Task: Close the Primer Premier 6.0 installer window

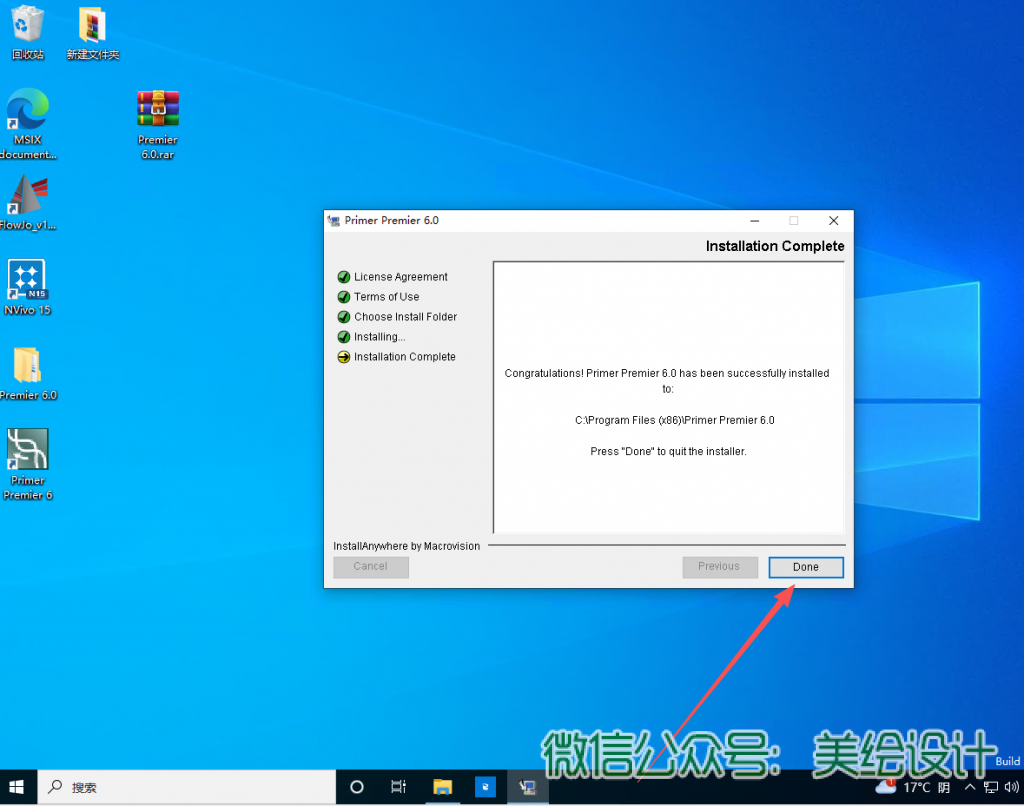Action: (x=833, y=220)
